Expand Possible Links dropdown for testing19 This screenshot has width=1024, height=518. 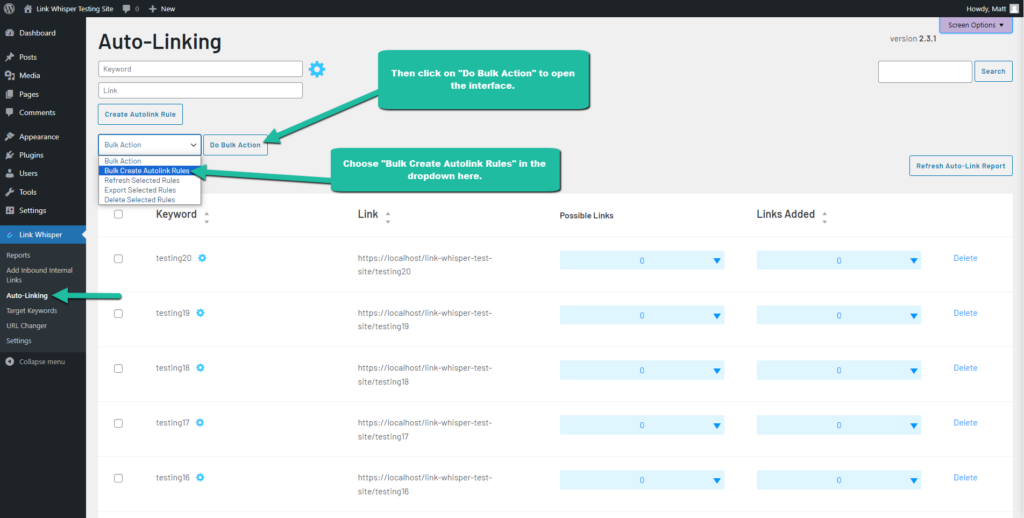pyautogui.click(x=641, y=316)
